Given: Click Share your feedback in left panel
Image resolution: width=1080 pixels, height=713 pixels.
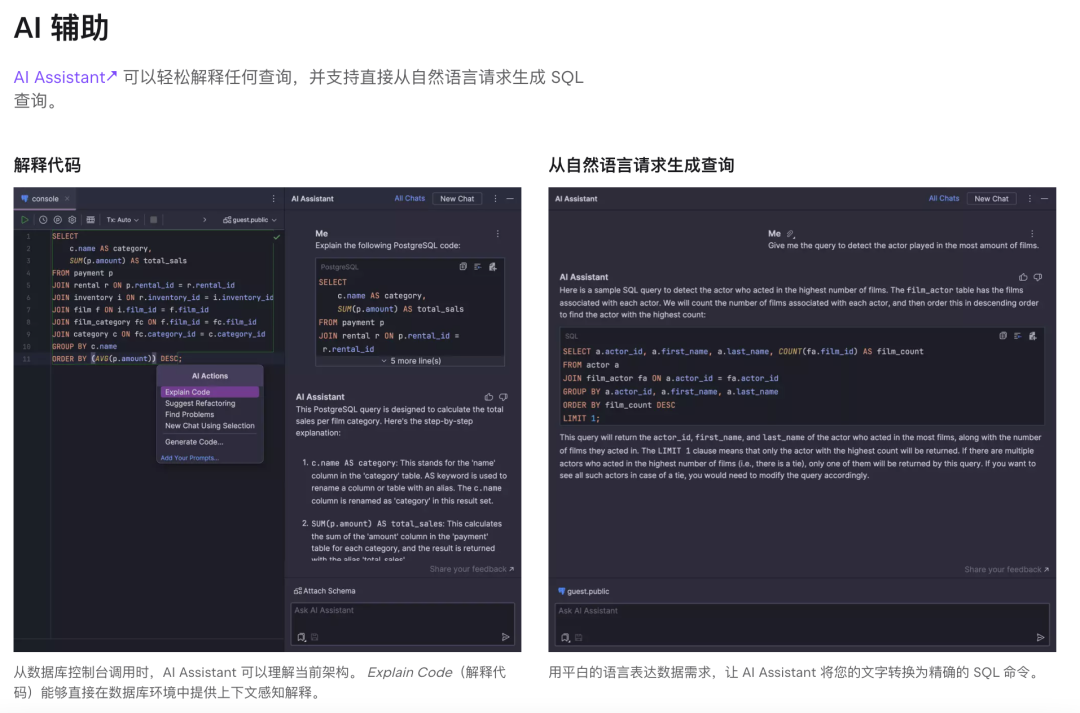Looking at the screenshot, I should click(x=472, y=569).
